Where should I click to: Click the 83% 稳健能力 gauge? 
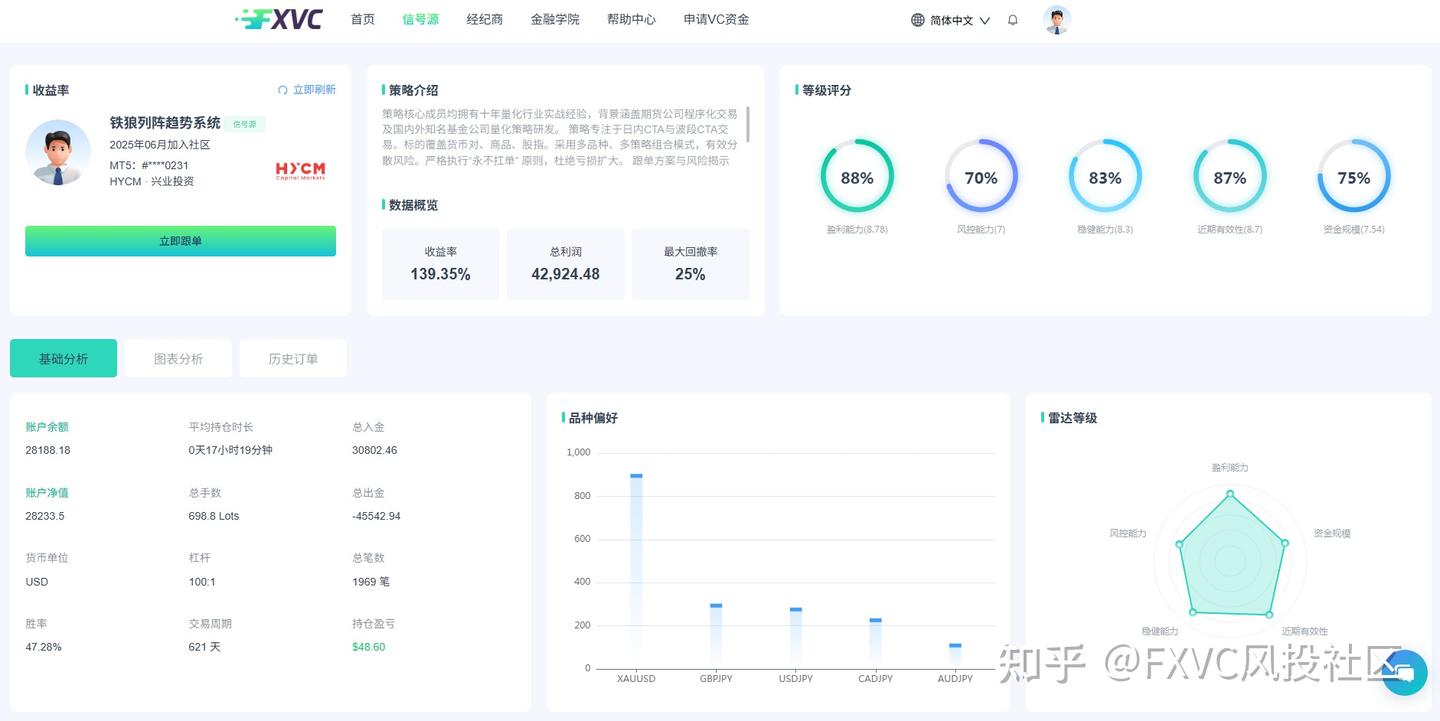coord(1105,177)
